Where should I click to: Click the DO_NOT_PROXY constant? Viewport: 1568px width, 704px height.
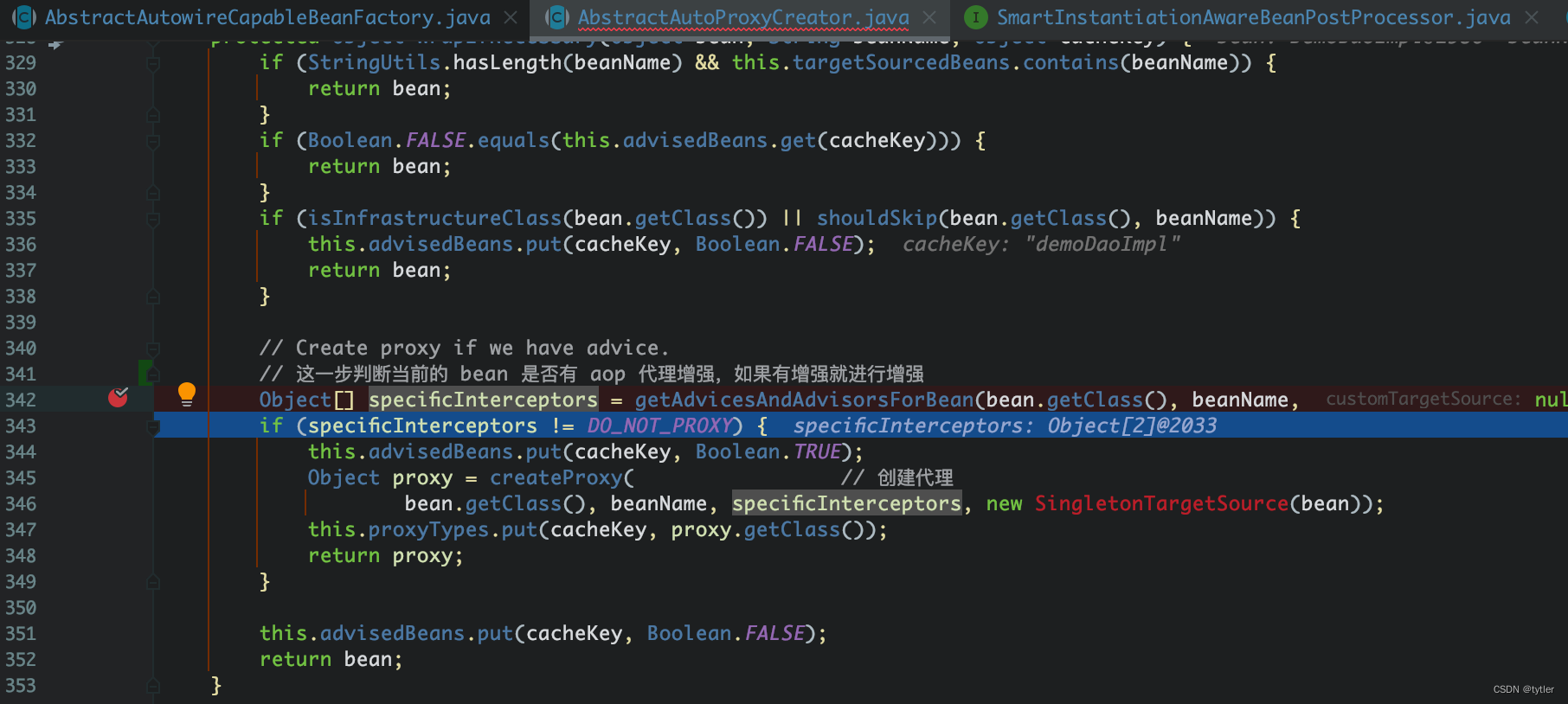pos(660,426)
